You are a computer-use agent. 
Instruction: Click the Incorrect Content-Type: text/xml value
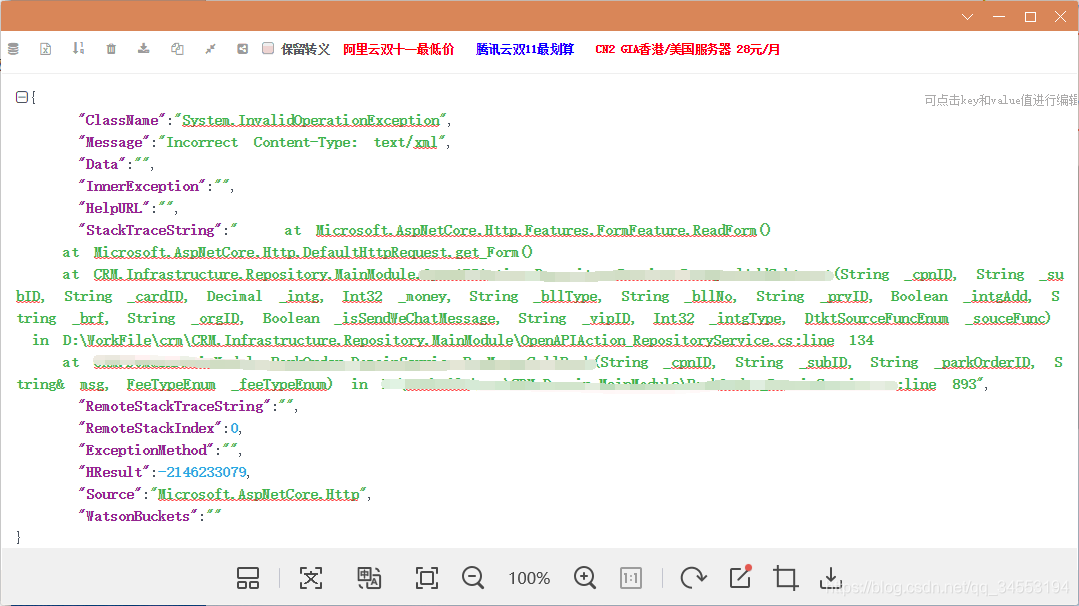[x=302, y=142]
